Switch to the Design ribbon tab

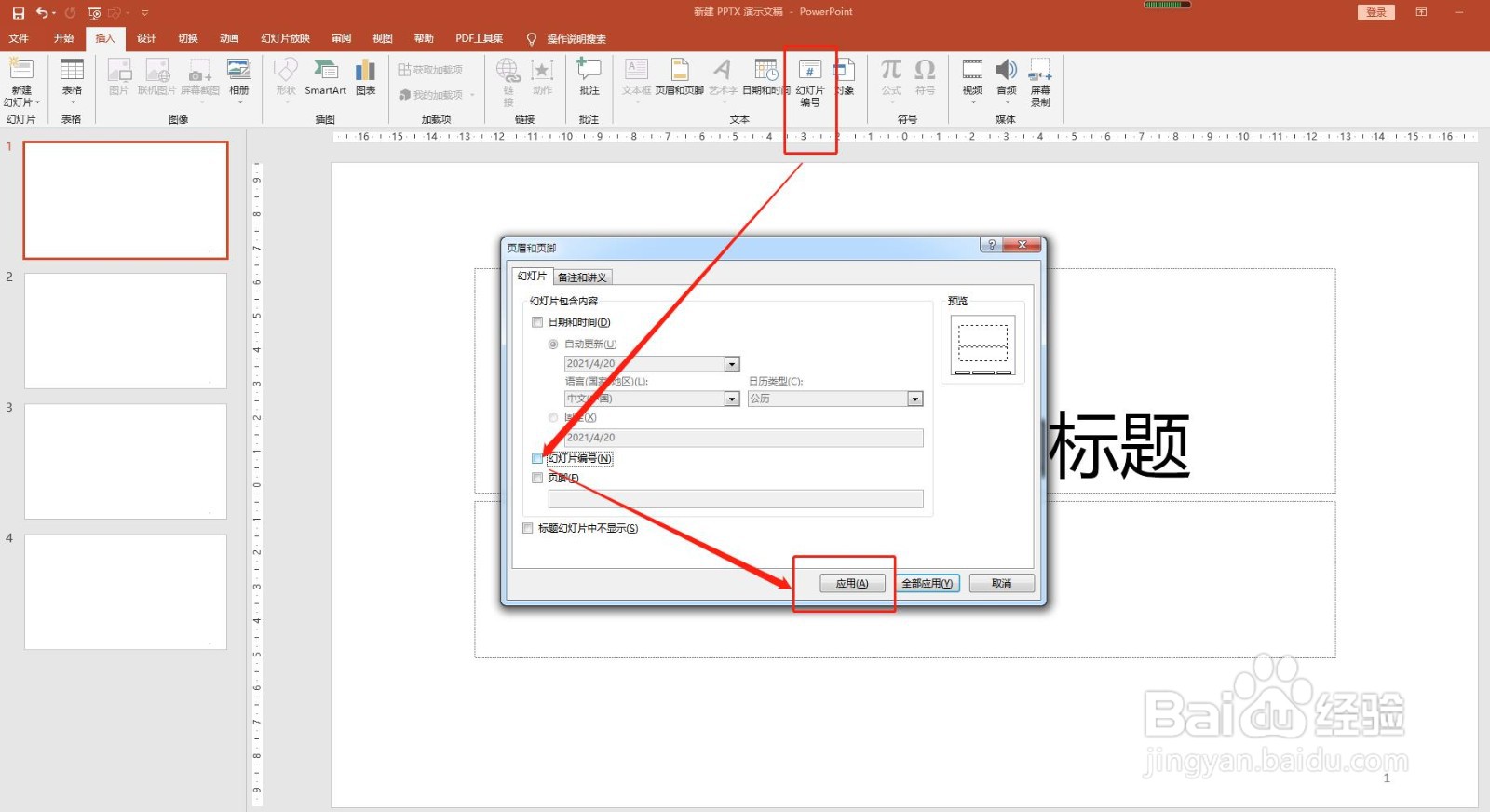coord(146,38)
